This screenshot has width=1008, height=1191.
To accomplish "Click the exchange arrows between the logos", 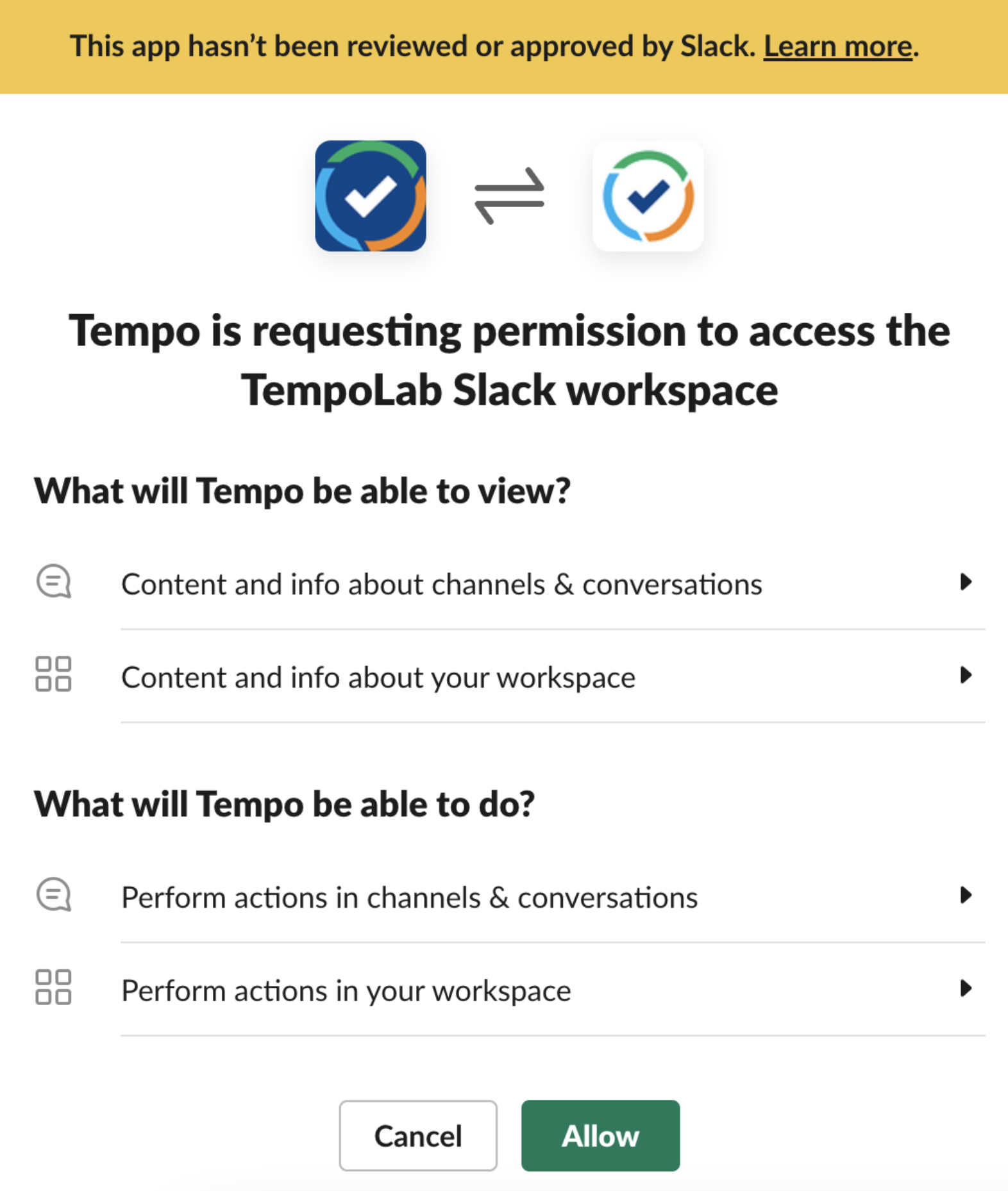I will click(509, 196).
